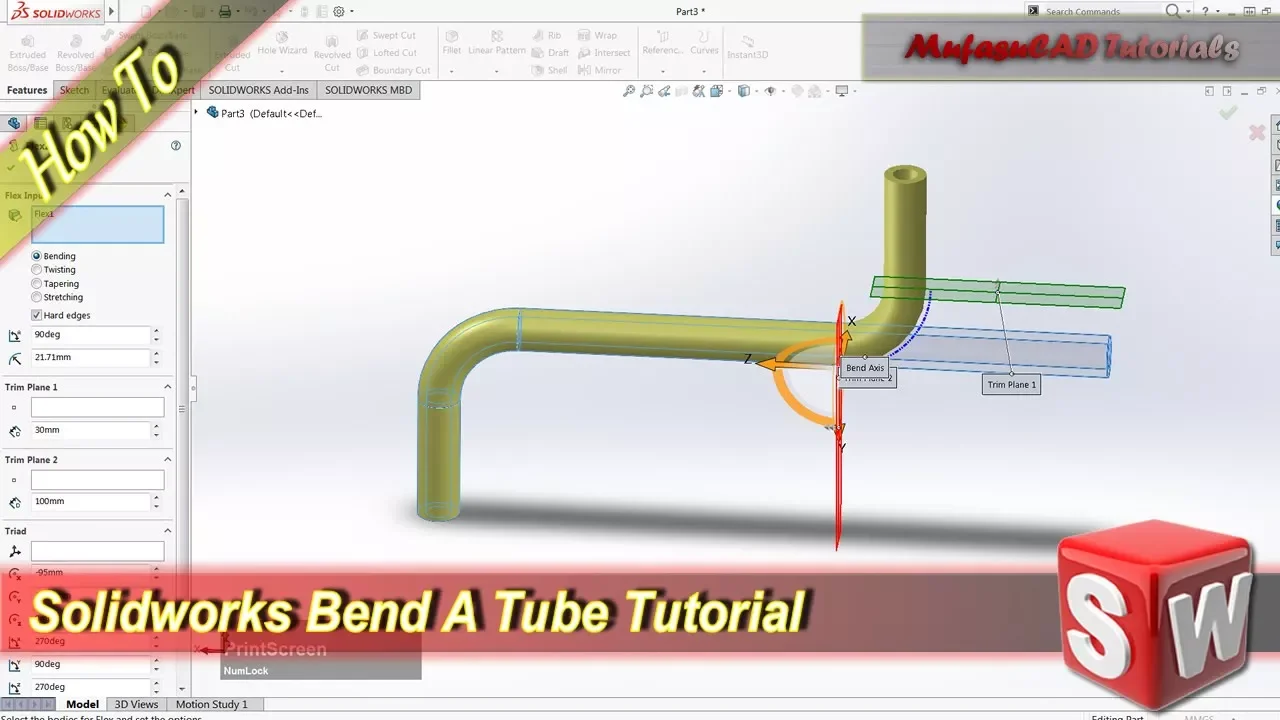Image resolution: width=1280 pixels, height=720 pixels.
Task: Select the Boundary Cut tool
Action: (x=393, y=71)
